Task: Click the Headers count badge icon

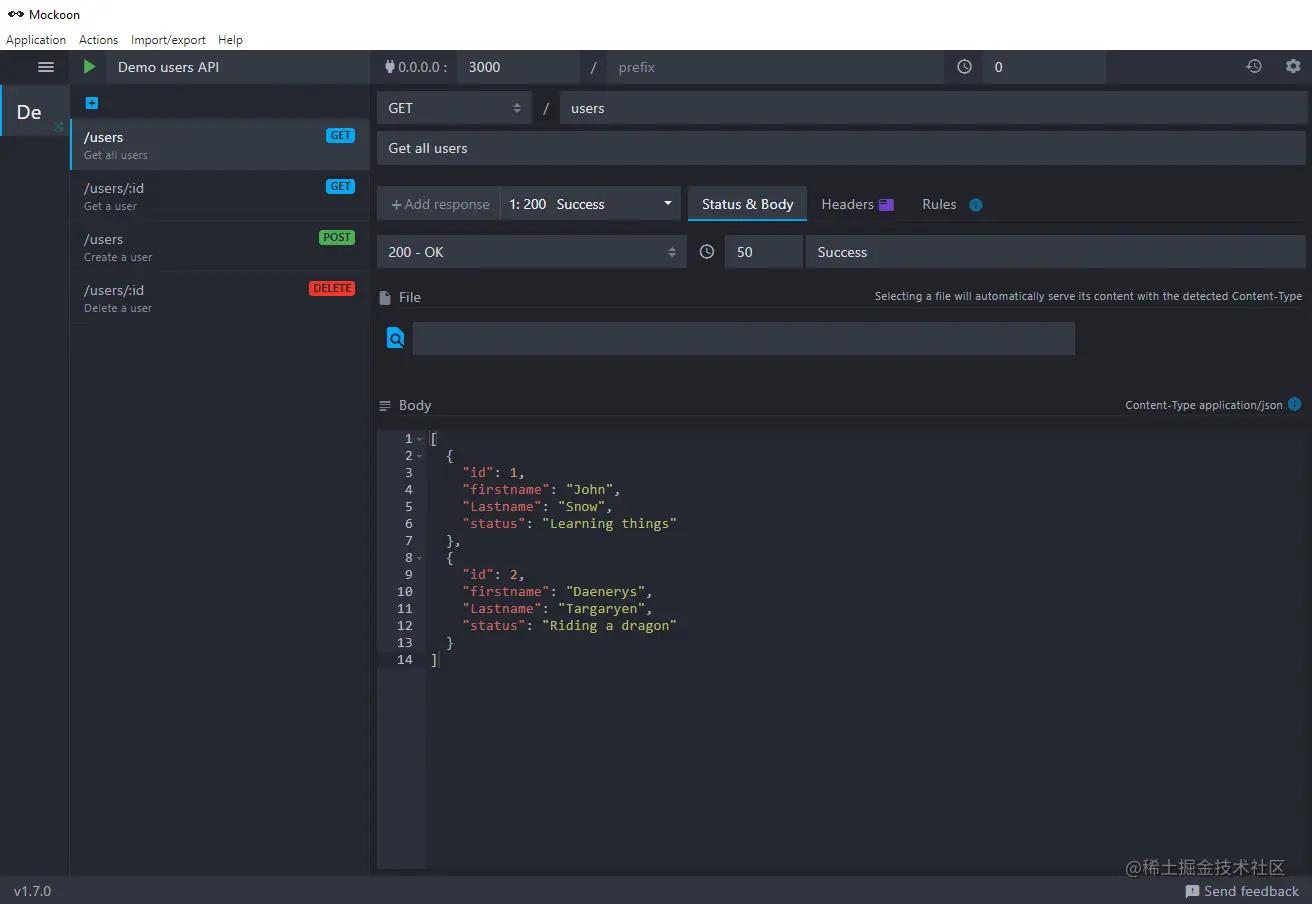Action: (886, 205)
